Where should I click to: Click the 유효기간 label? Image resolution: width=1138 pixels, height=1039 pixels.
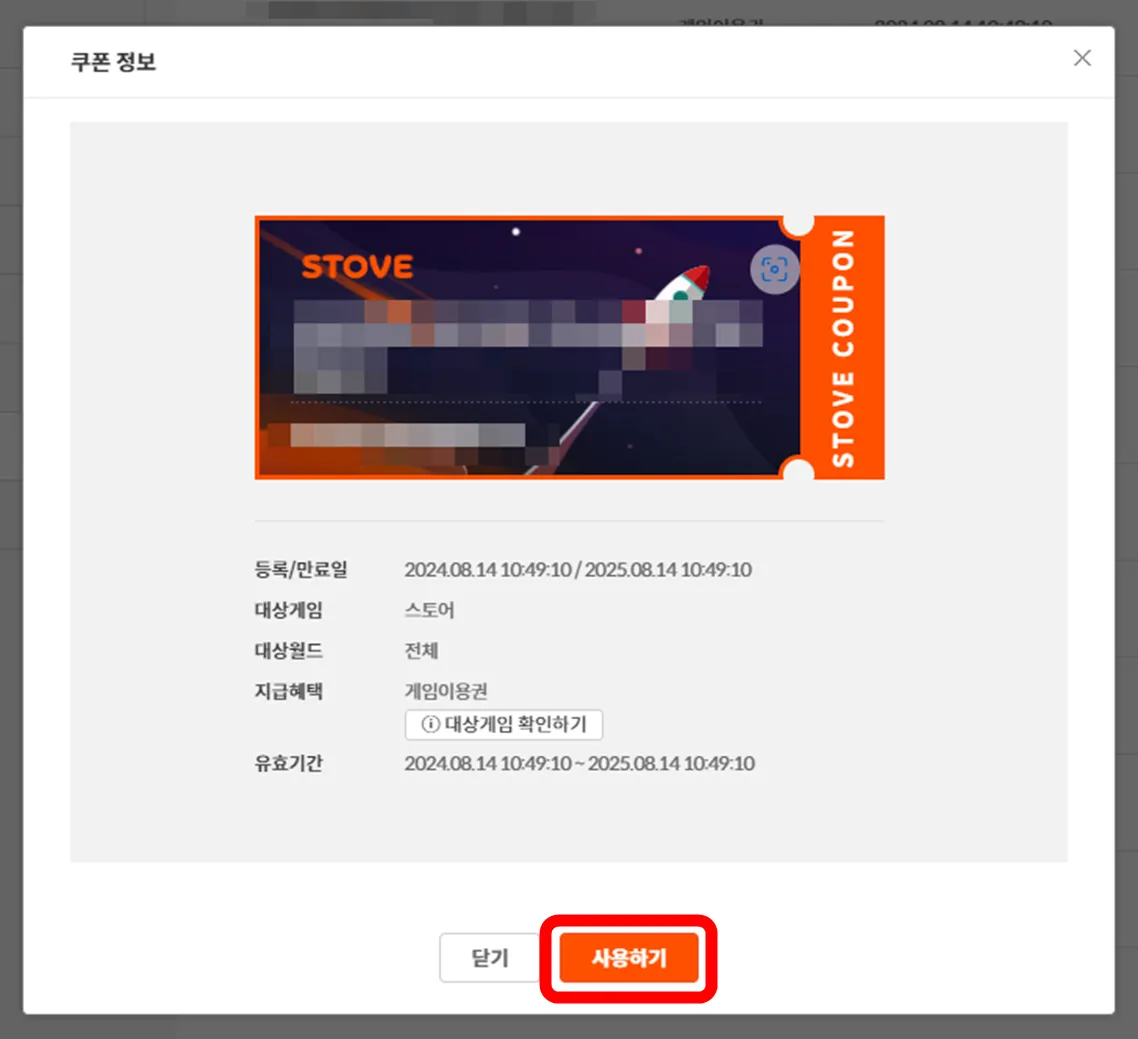[288, 763]
